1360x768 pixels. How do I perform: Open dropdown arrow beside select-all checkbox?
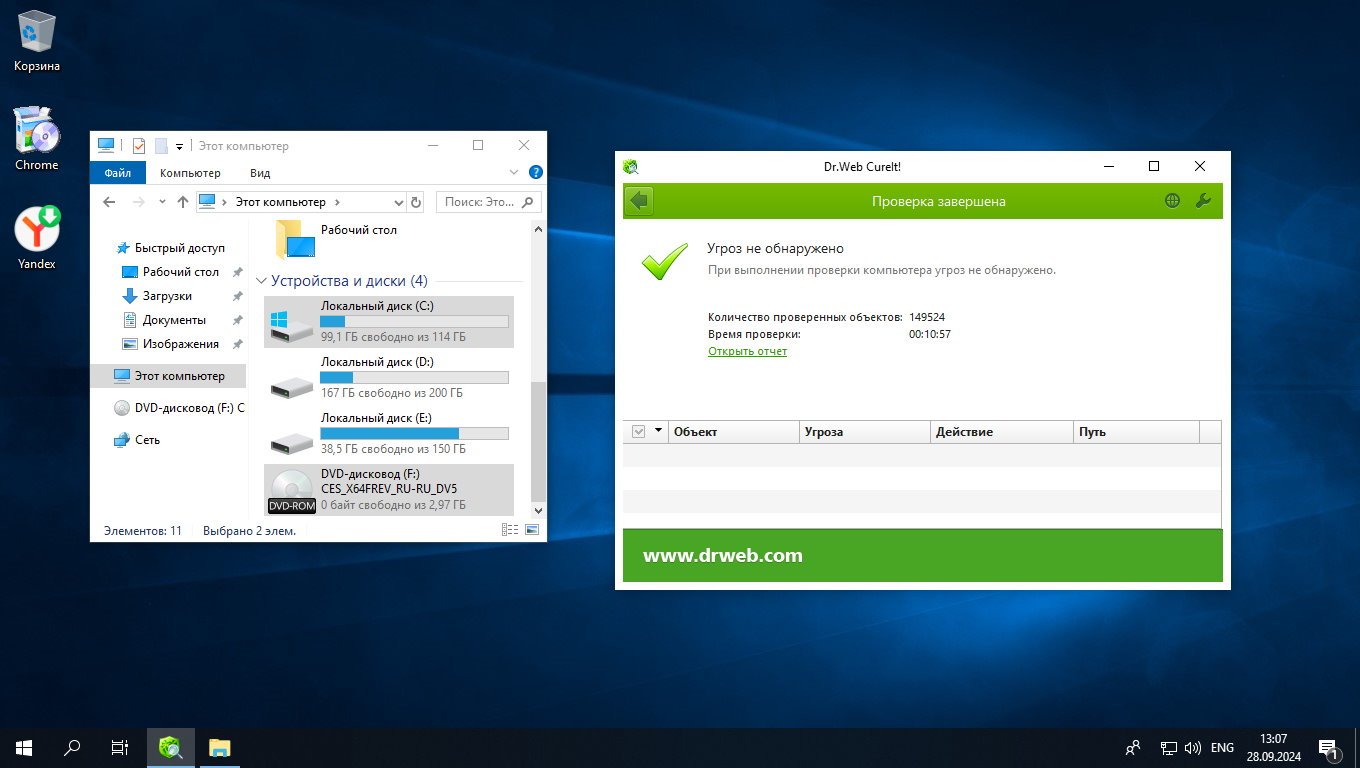[x=658, y=432]
